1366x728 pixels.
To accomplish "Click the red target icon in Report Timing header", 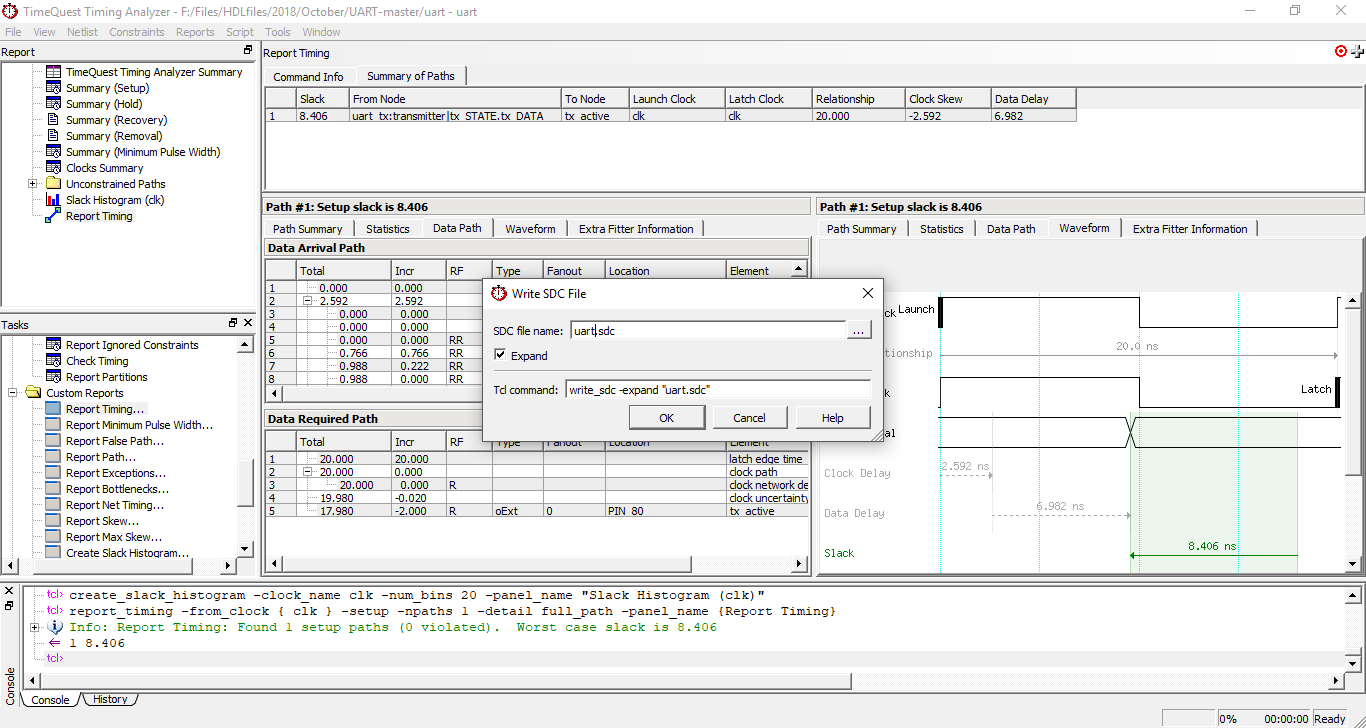I will pyautogui.click(x=1341, y=51).
